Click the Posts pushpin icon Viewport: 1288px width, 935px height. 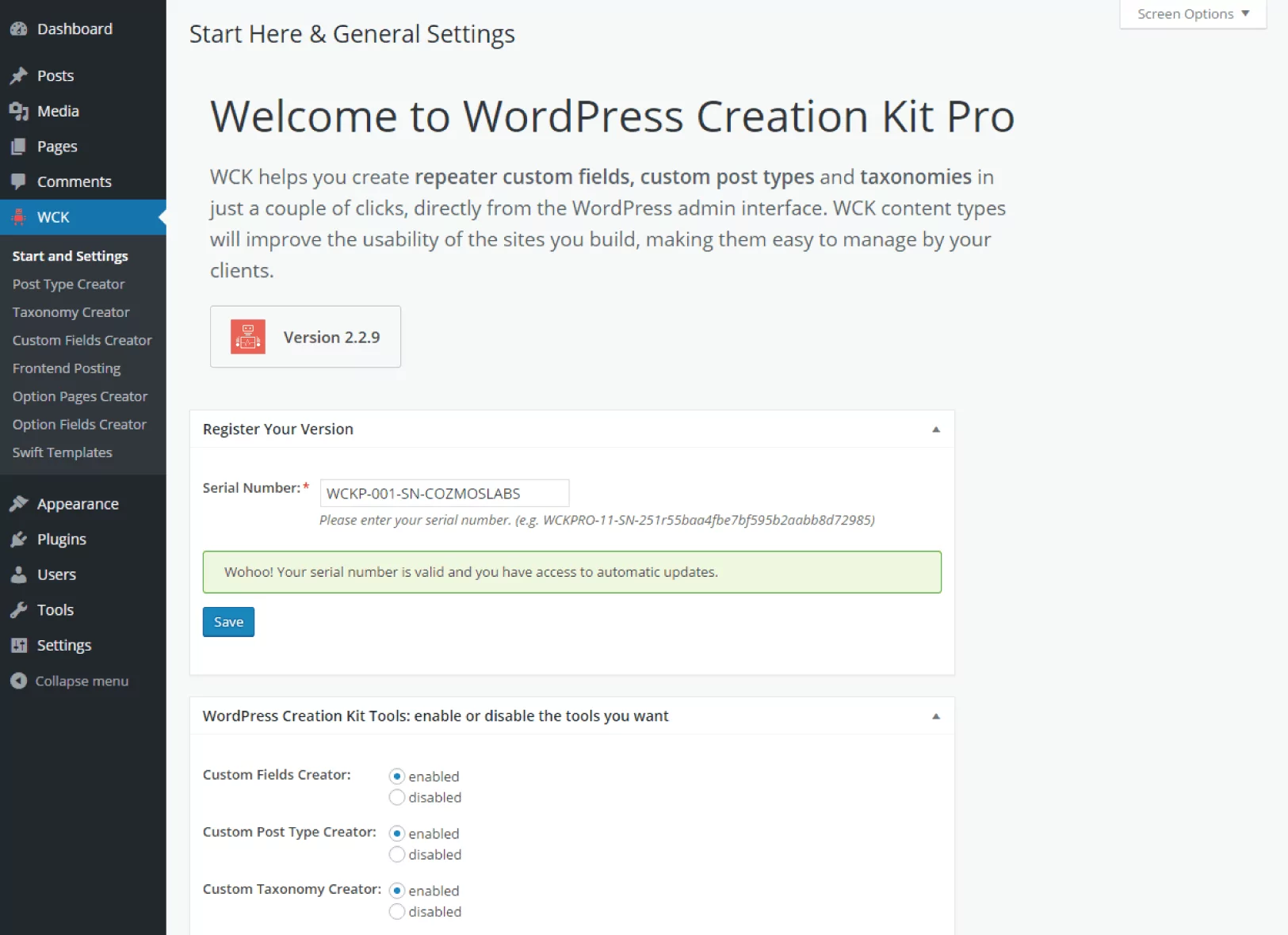click(x=19, y=76)
